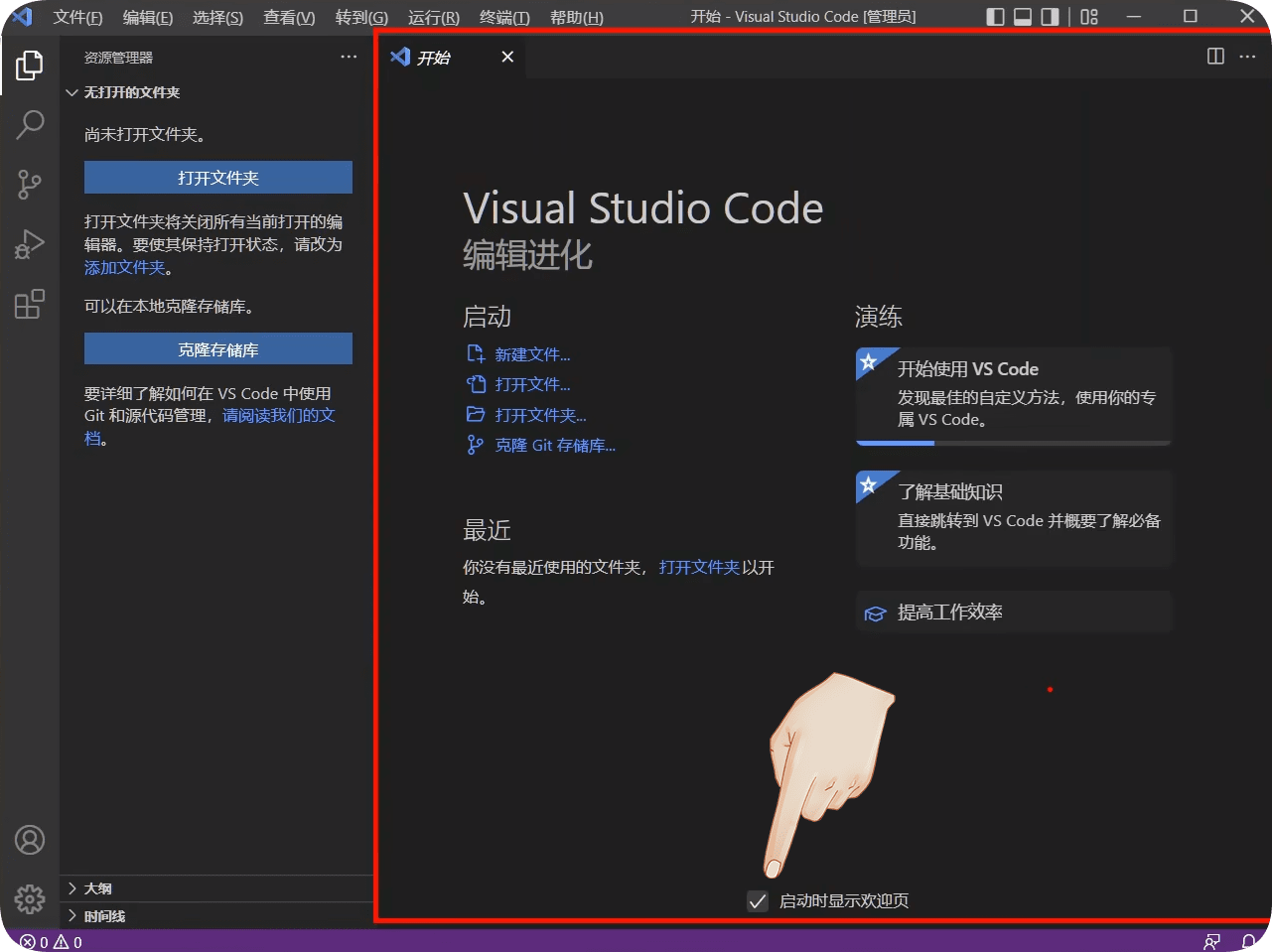This screenshot has height=952, width=1272.
Task: Open the Explorer view in activity bar
Action: (x=30, y=66)
